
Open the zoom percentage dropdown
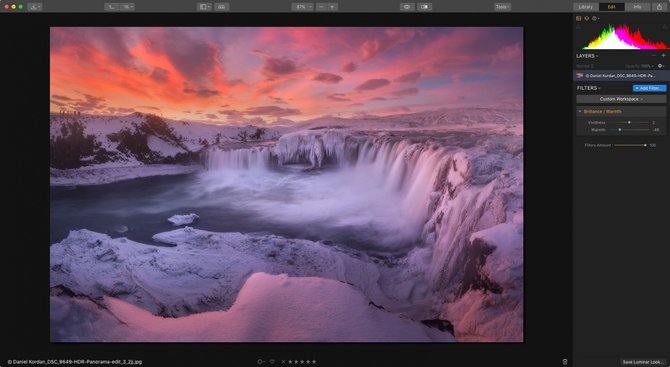(303, 7)
